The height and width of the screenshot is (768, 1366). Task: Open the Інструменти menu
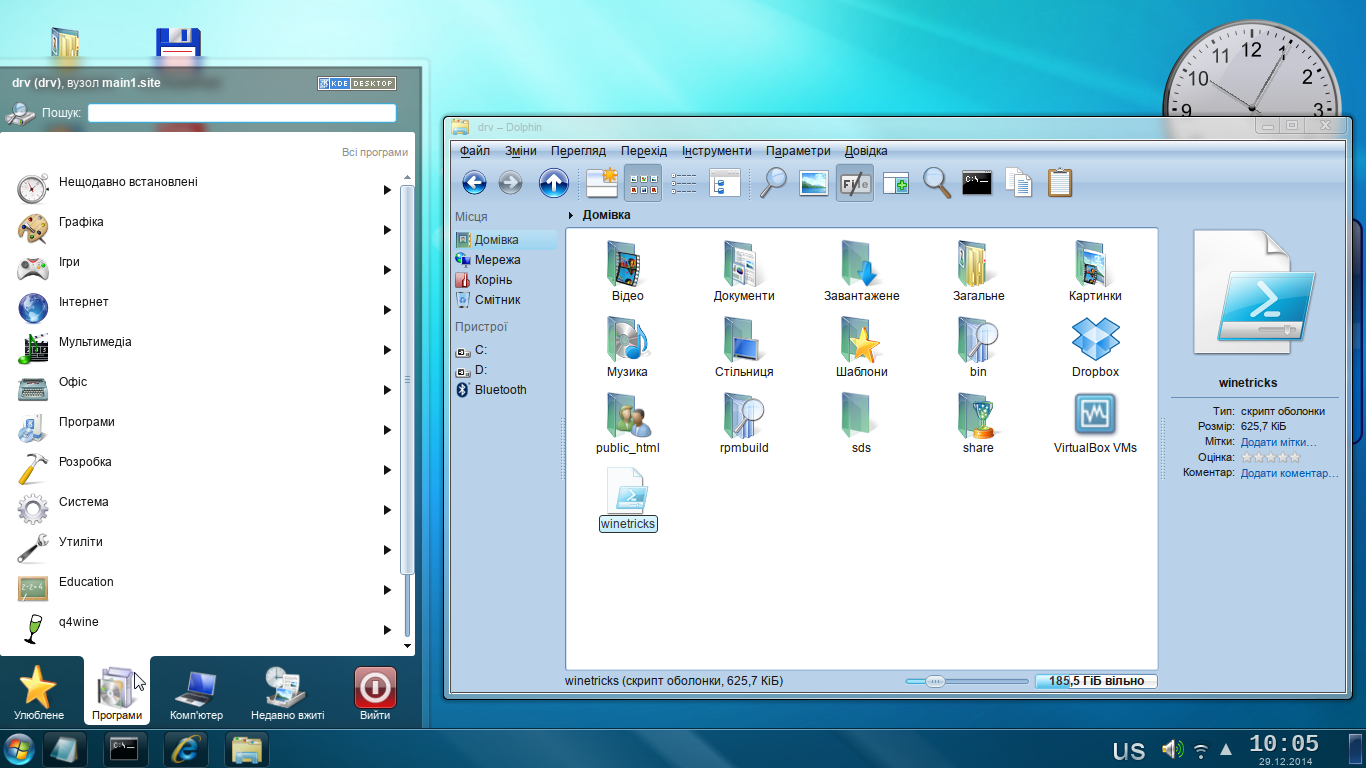(x=716, y=151)
